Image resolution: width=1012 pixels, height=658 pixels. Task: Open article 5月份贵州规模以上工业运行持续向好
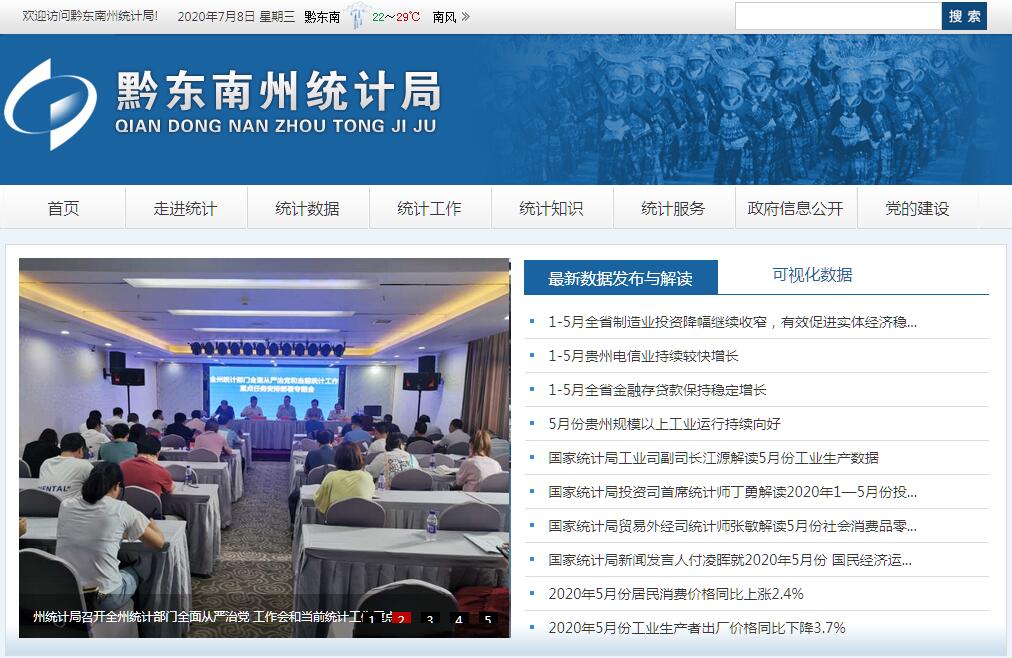click(x=664, y=424)
